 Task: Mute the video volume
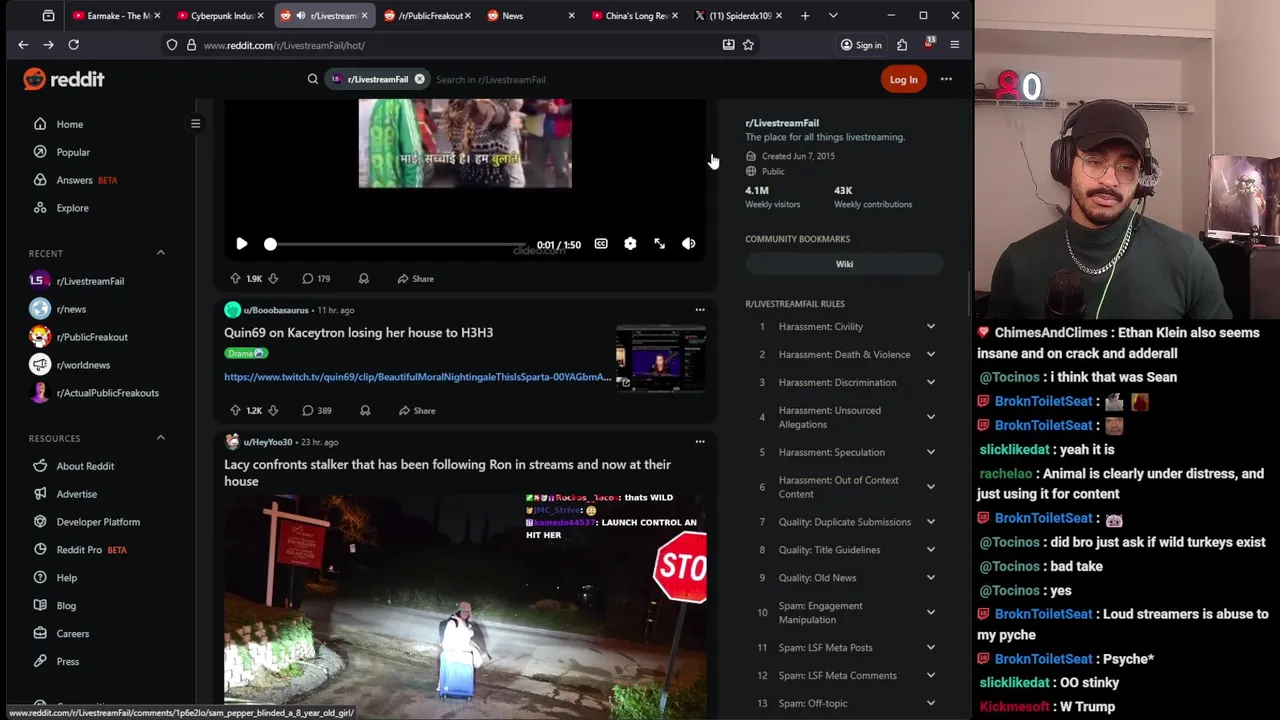[x=688, y=244]
